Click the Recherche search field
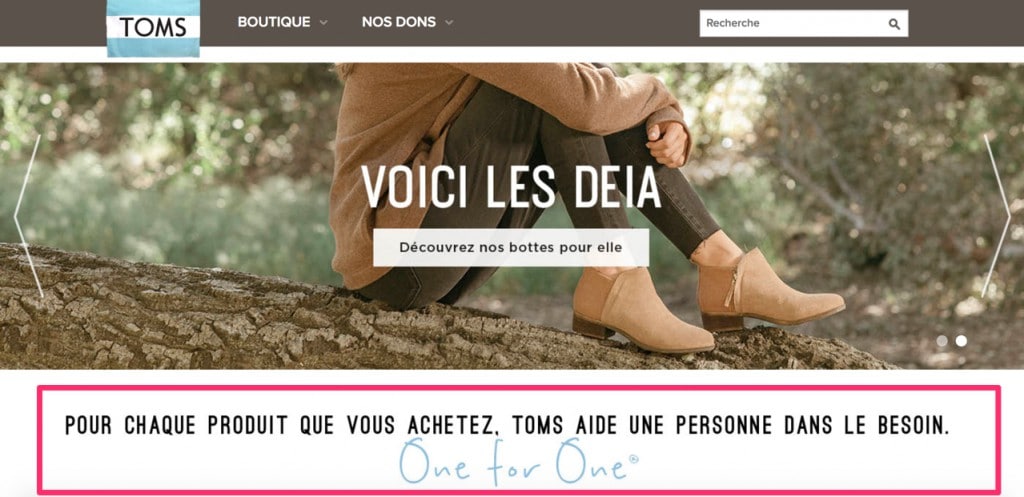1024x497 pixels. [x=793, y=24]
